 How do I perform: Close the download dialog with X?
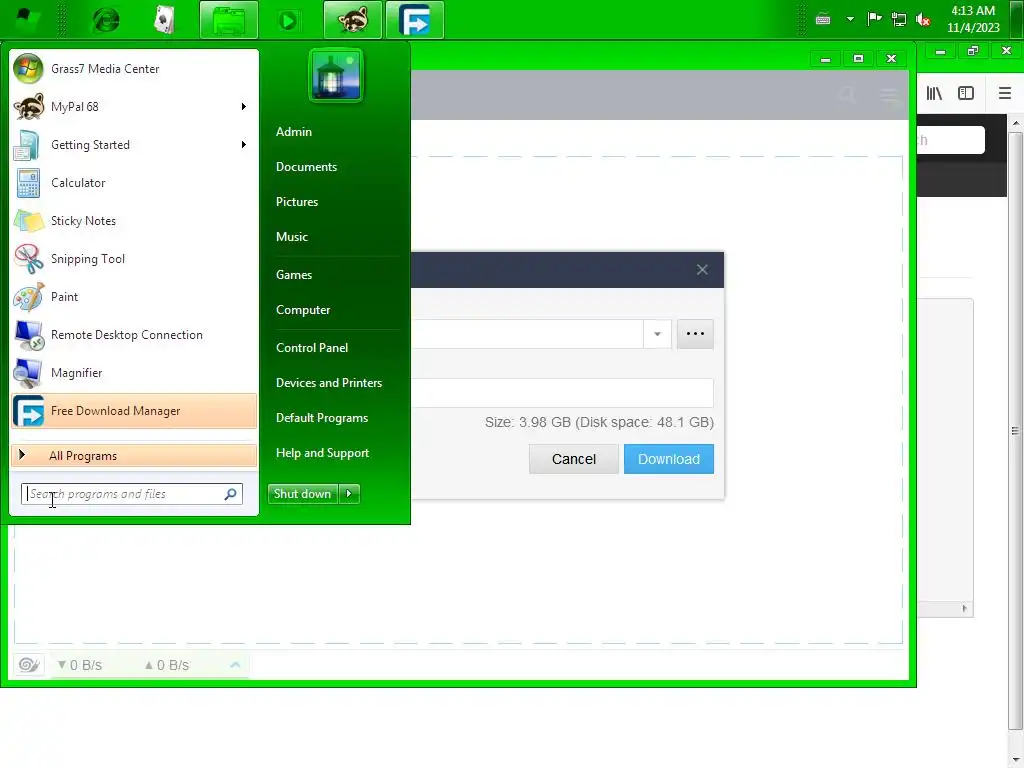tap(702, 270)
